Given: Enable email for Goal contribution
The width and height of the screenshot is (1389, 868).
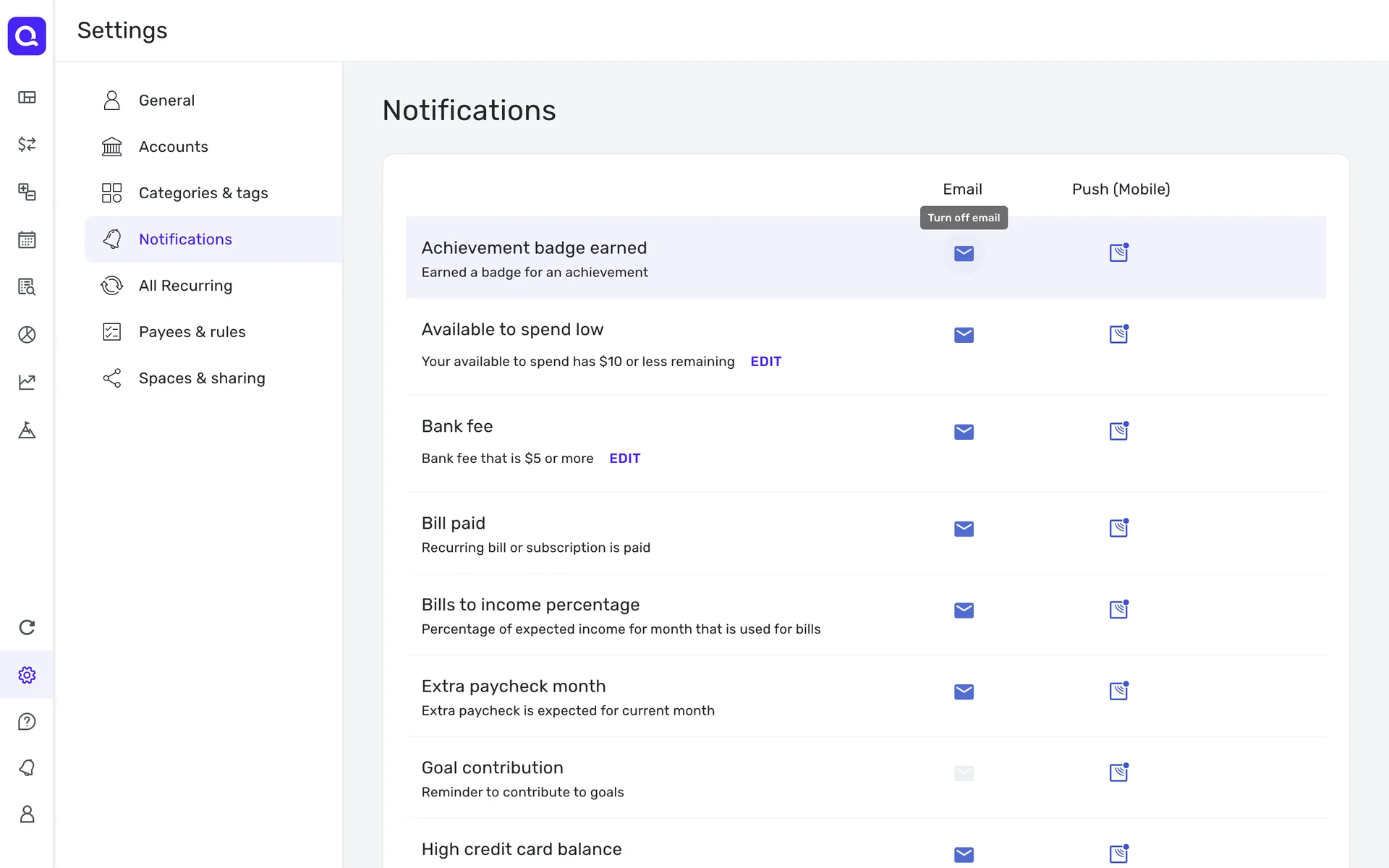Looking at the screenshot, I should tap(964, 773).
